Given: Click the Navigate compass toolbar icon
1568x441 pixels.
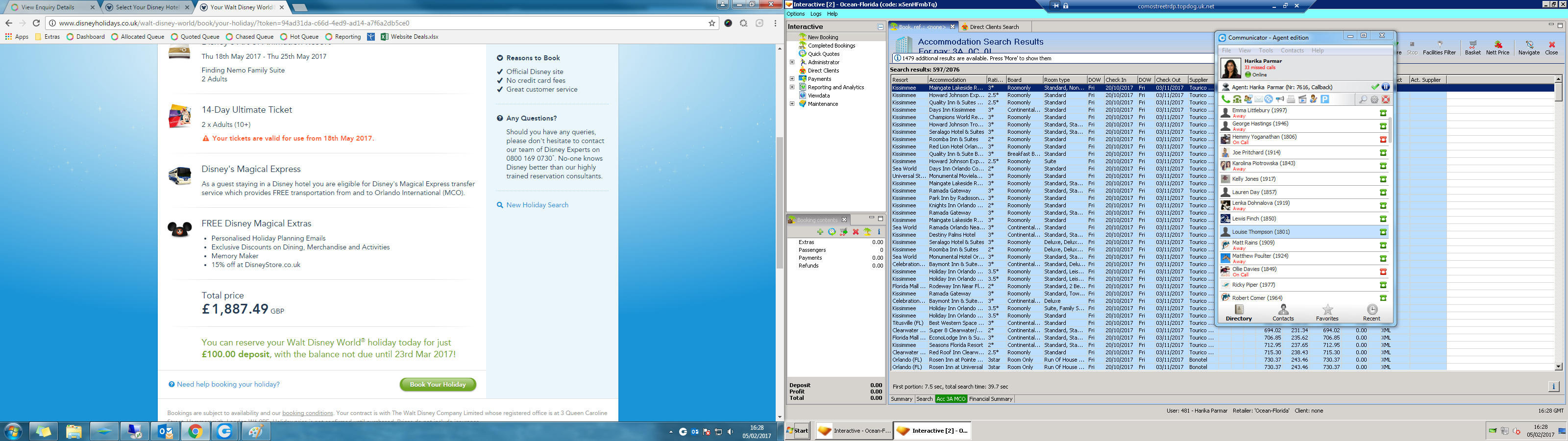Looking at the screenshot, I should 1528,48.
